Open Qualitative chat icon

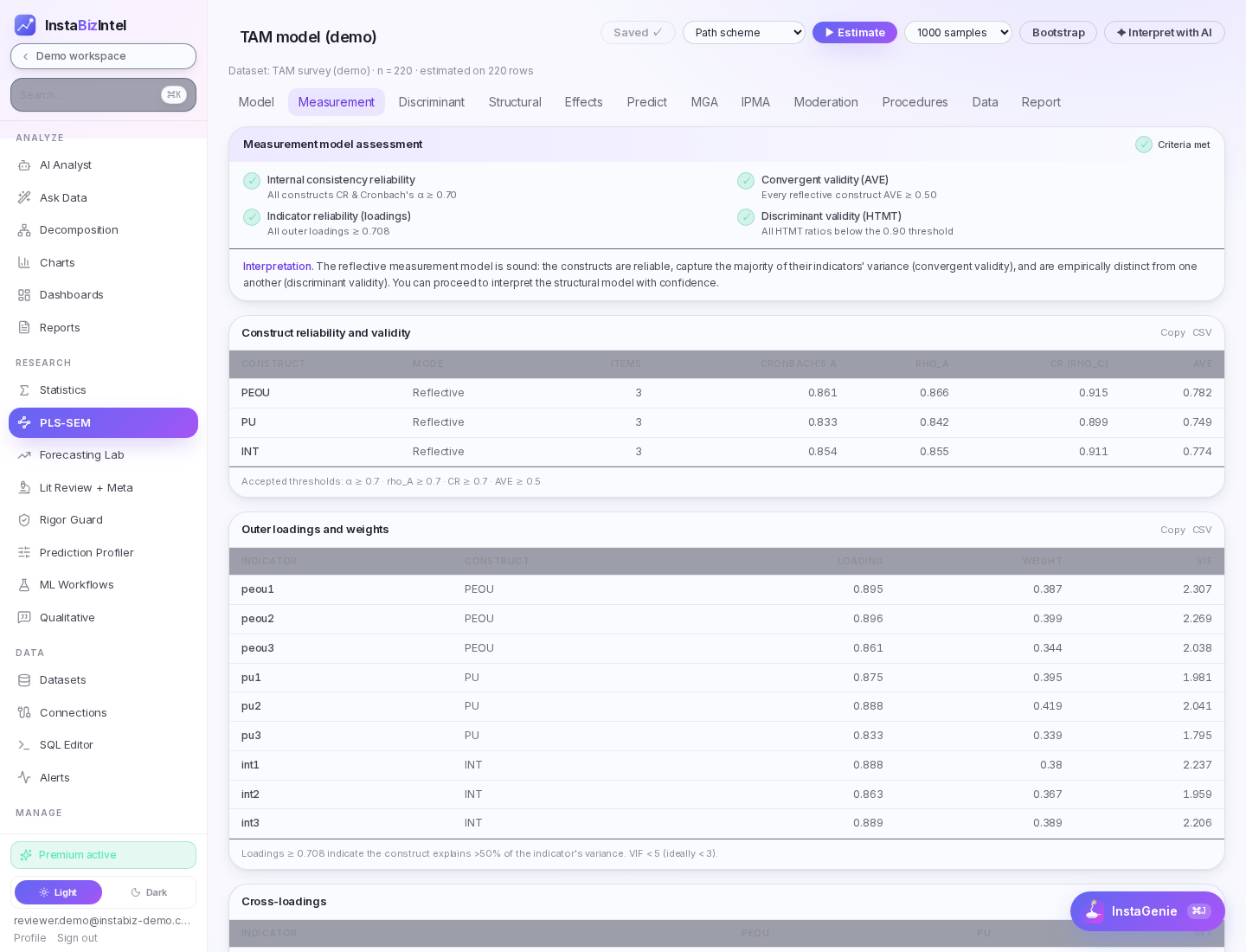point(24,617)
